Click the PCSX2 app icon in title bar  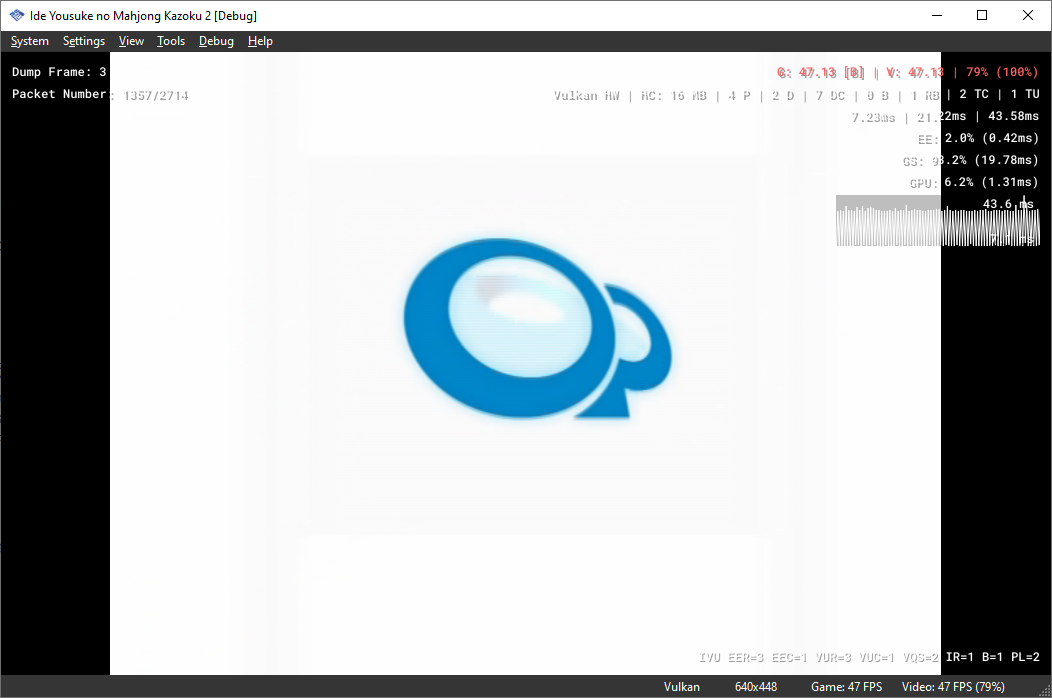tap(17, 15)
